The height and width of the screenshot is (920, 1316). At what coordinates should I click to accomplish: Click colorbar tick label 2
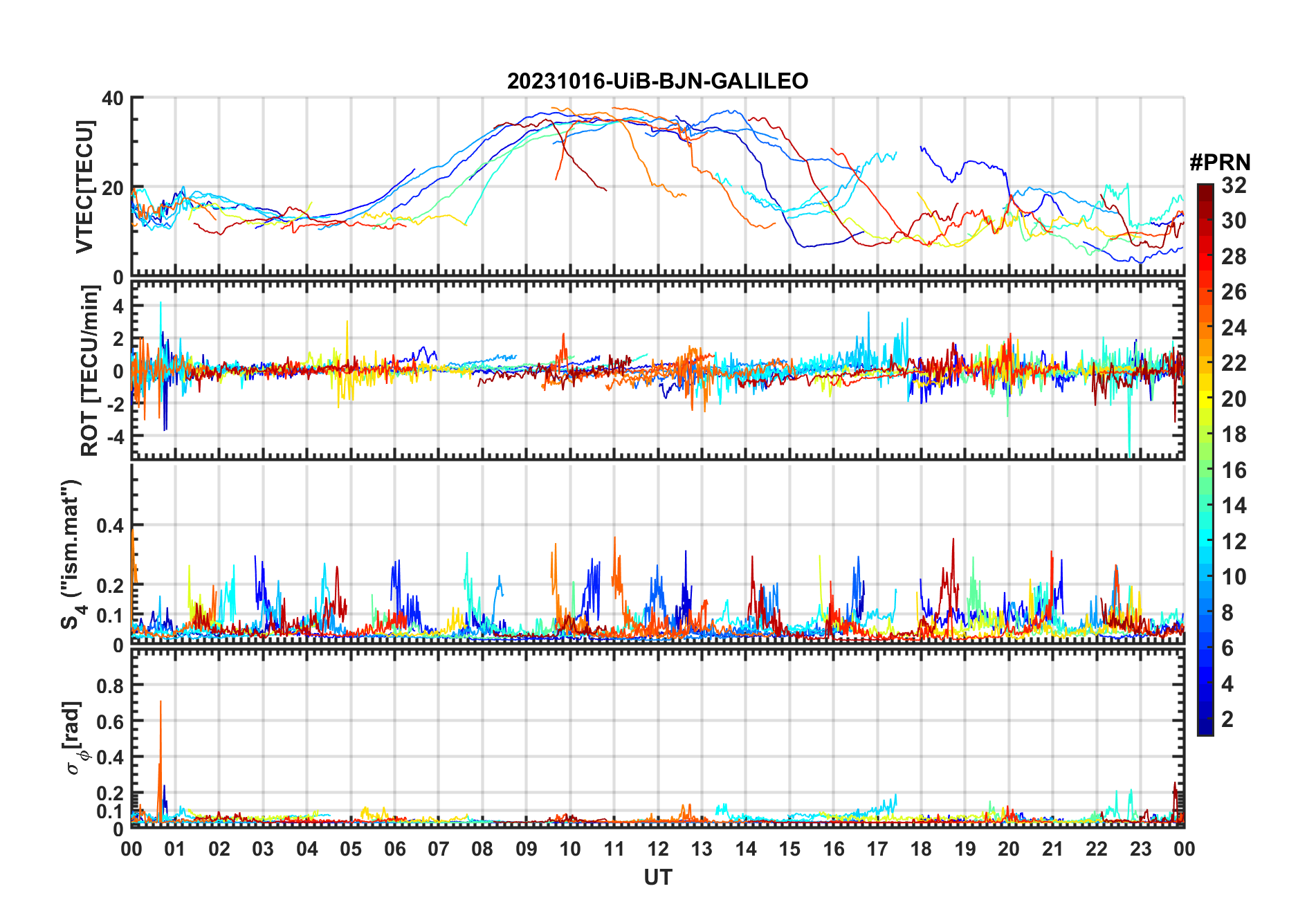coord(1227,719)
